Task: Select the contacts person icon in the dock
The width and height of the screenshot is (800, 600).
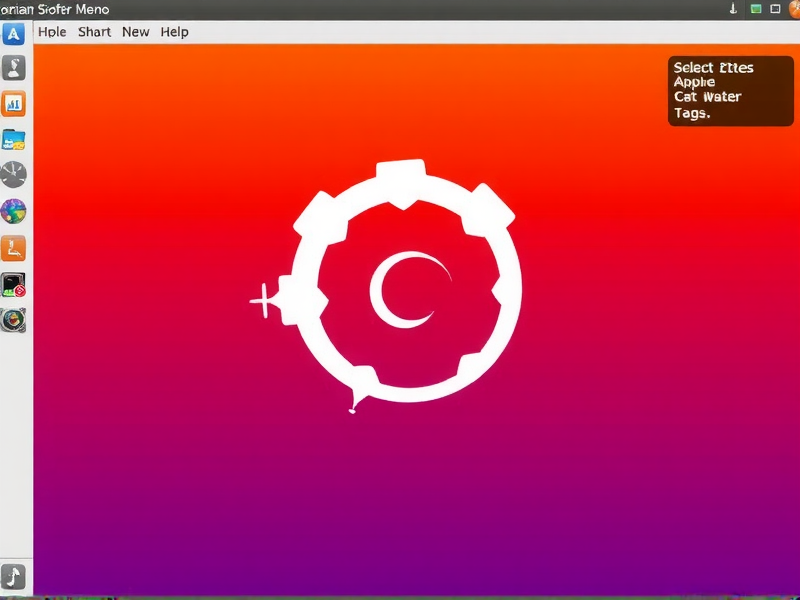Action: click(14, 68)
